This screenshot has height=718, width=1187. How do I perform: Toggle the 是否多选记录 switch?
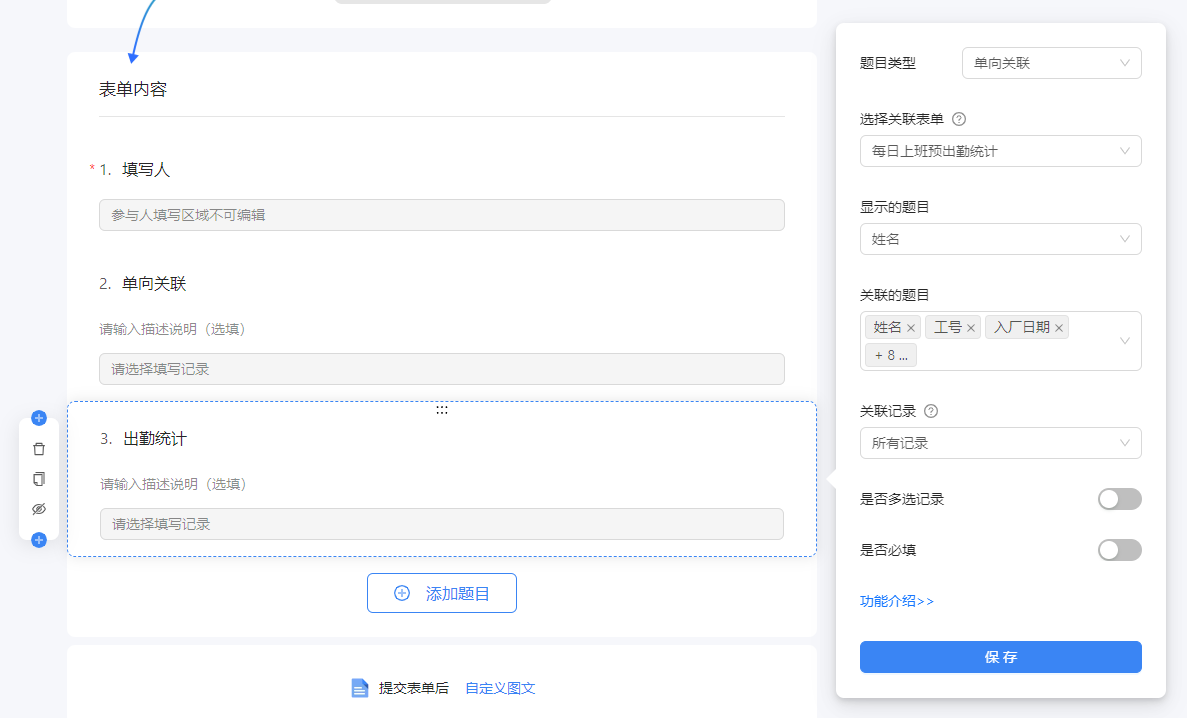click(x=1120, y=499)
